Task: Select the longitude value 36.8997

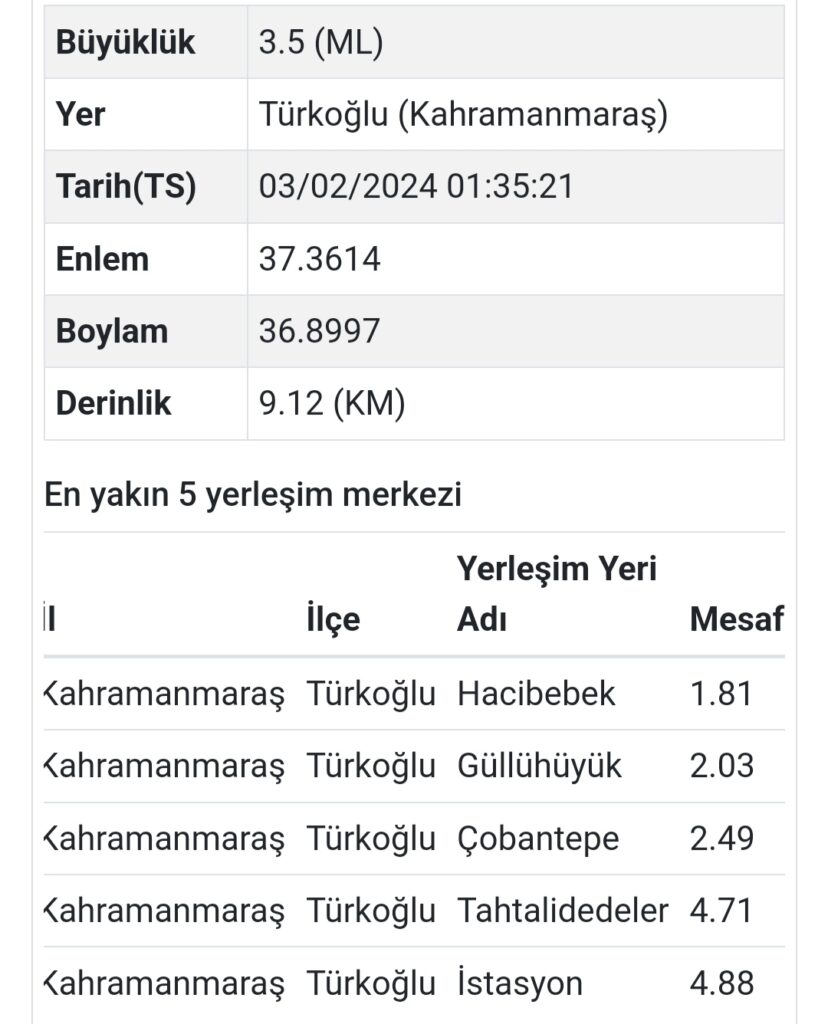Action: tap(320, 331)
